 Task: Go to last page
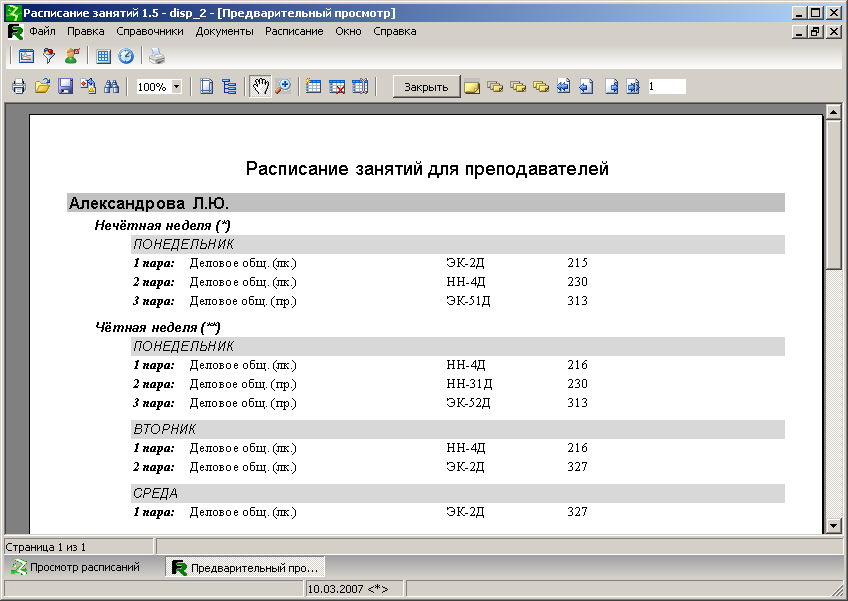point(633,87)
